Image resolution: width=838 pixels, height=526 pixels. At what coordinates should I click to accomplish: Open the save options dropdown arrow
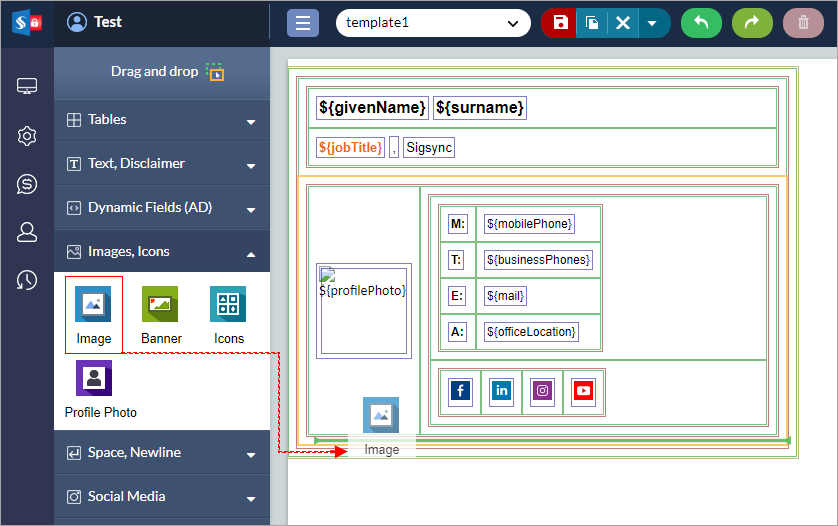point(652,22)
